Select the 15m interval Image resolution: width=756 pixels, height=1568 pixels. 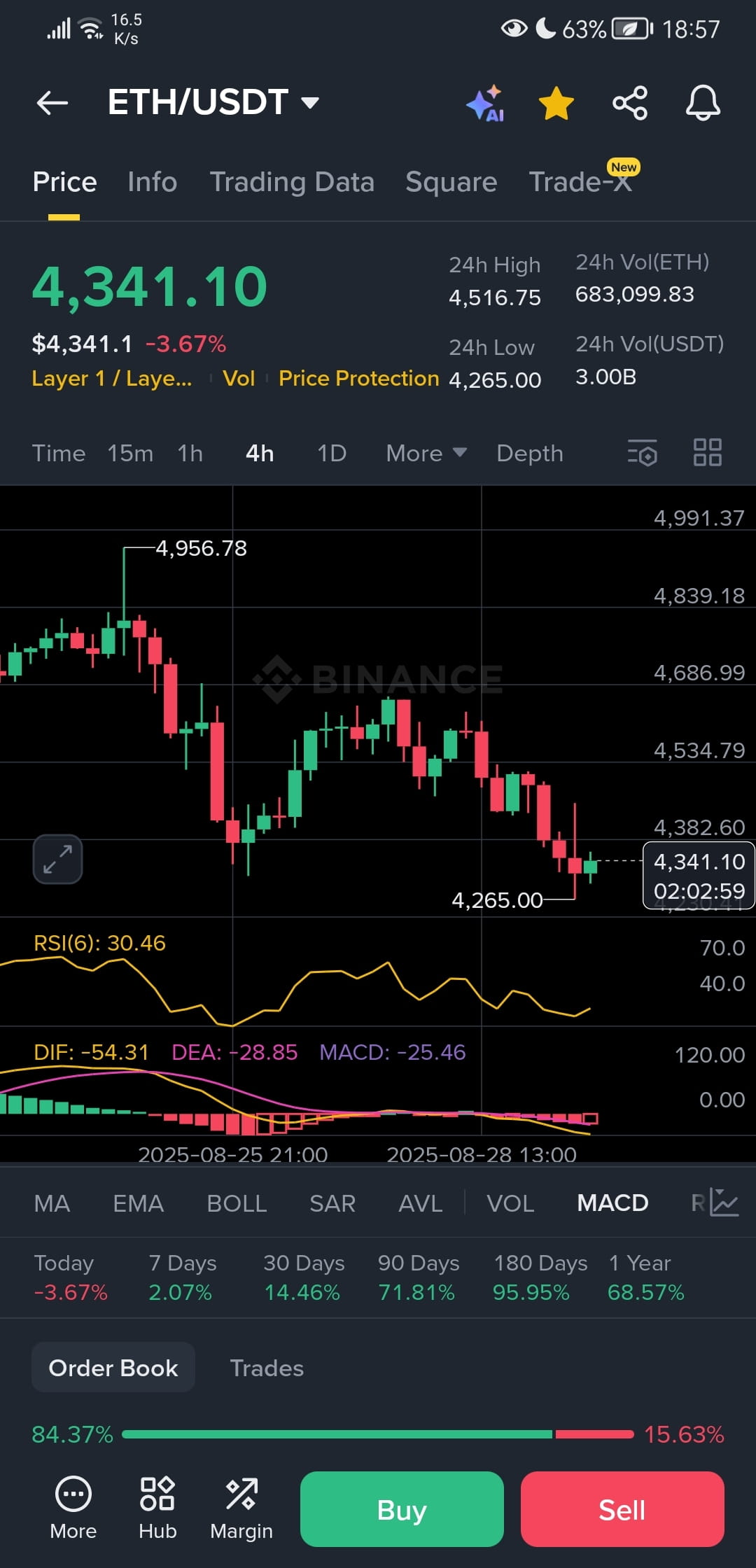pyautogui.click(x=130, y=454)
